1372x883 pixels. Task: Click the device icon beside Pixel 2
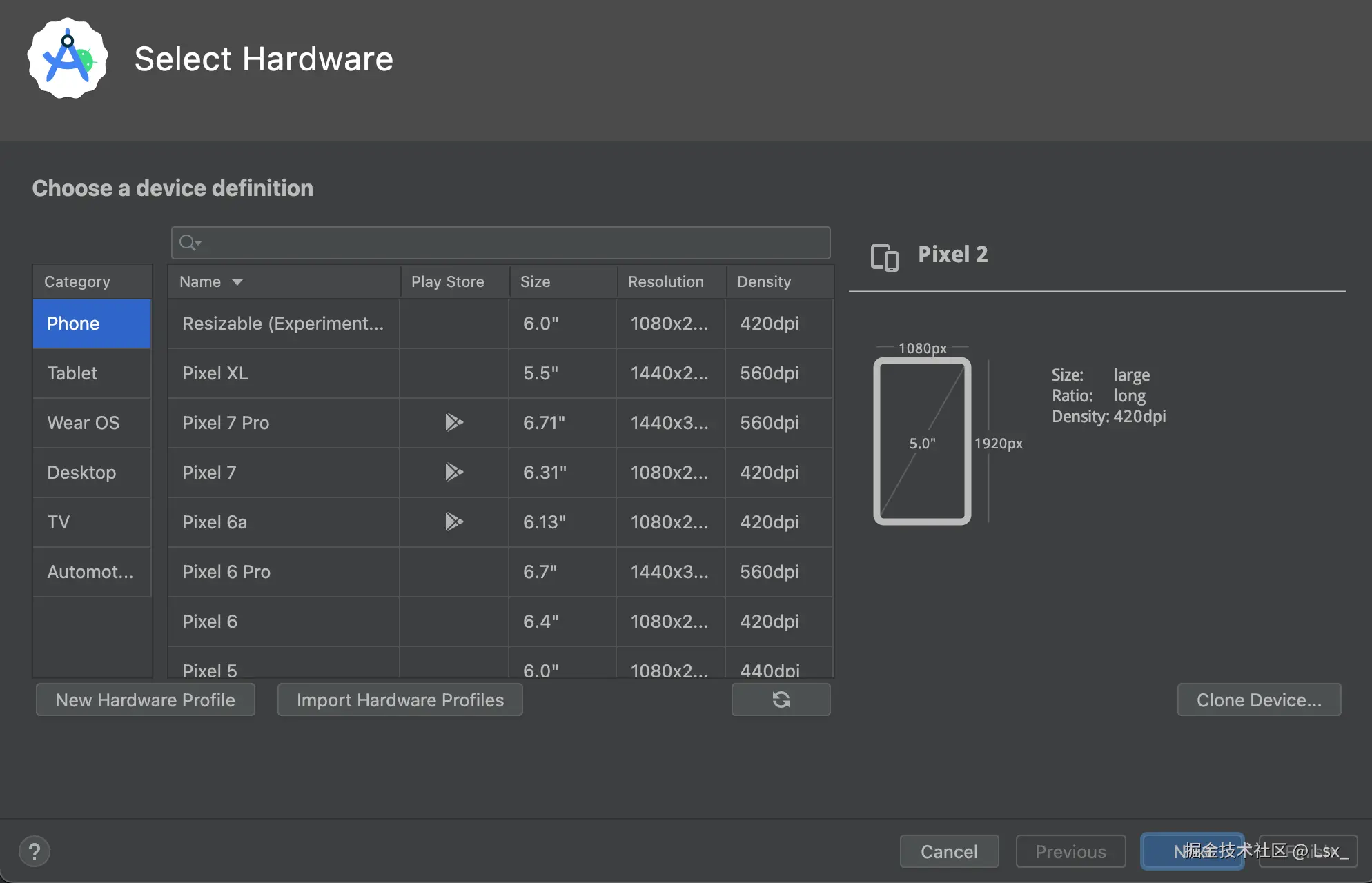tap(884, 257)
